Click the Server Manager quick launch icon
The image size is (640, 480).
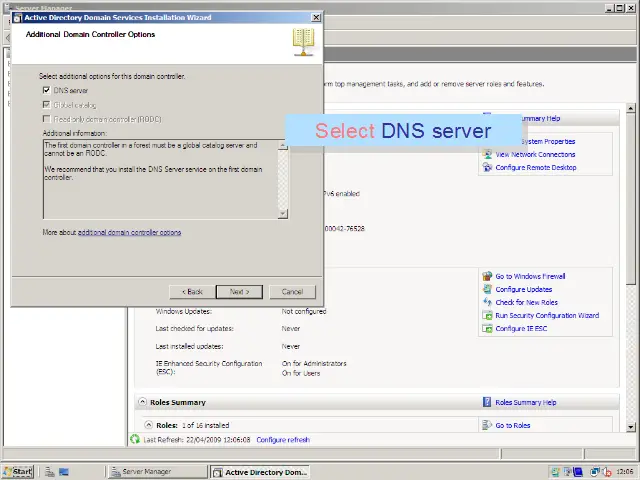[x=50, y=472]
